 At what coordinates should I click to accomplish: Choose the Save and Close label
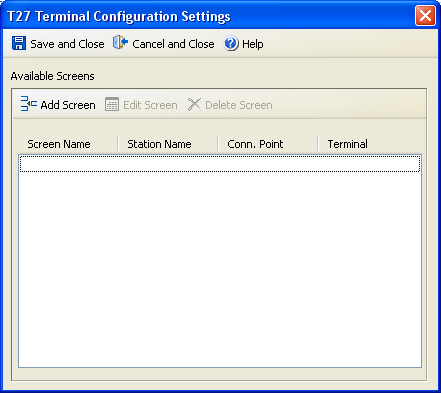point(67,44)
